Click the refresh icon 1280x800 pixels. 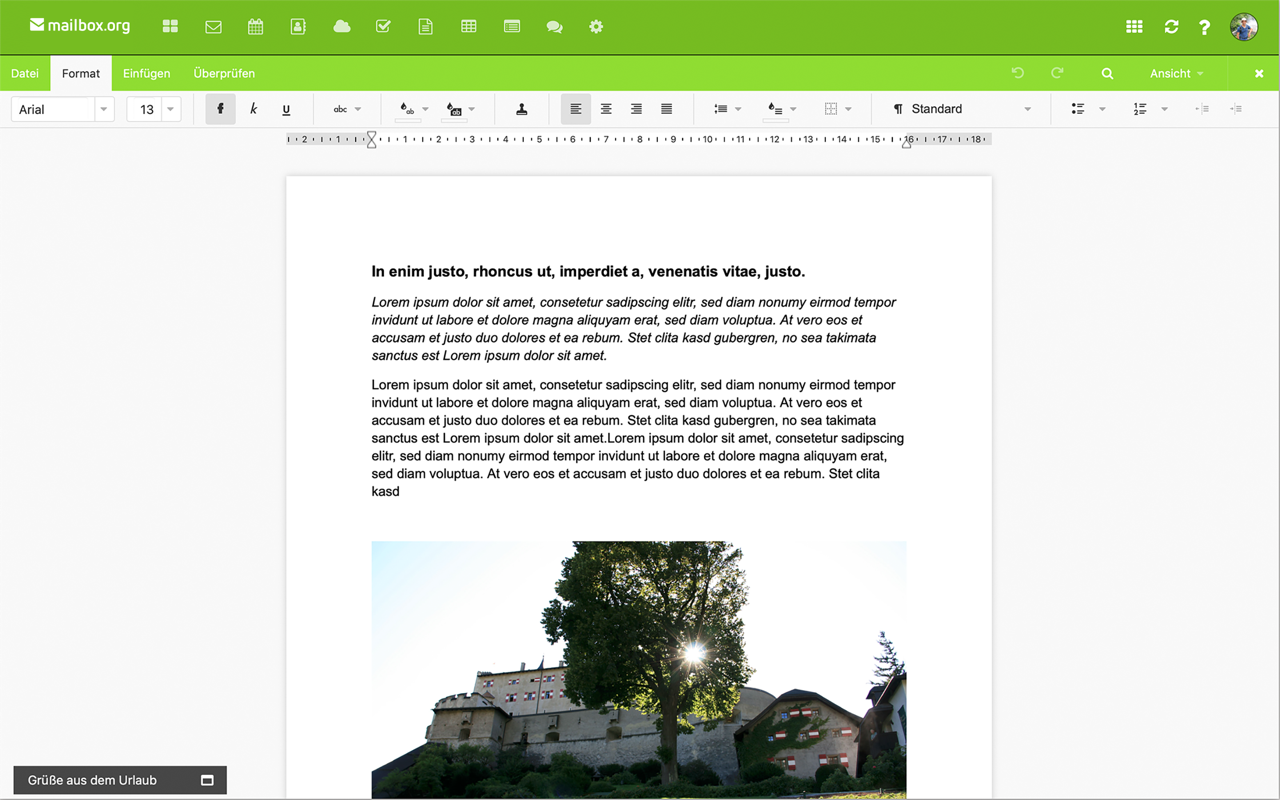tap(1171, 27)
